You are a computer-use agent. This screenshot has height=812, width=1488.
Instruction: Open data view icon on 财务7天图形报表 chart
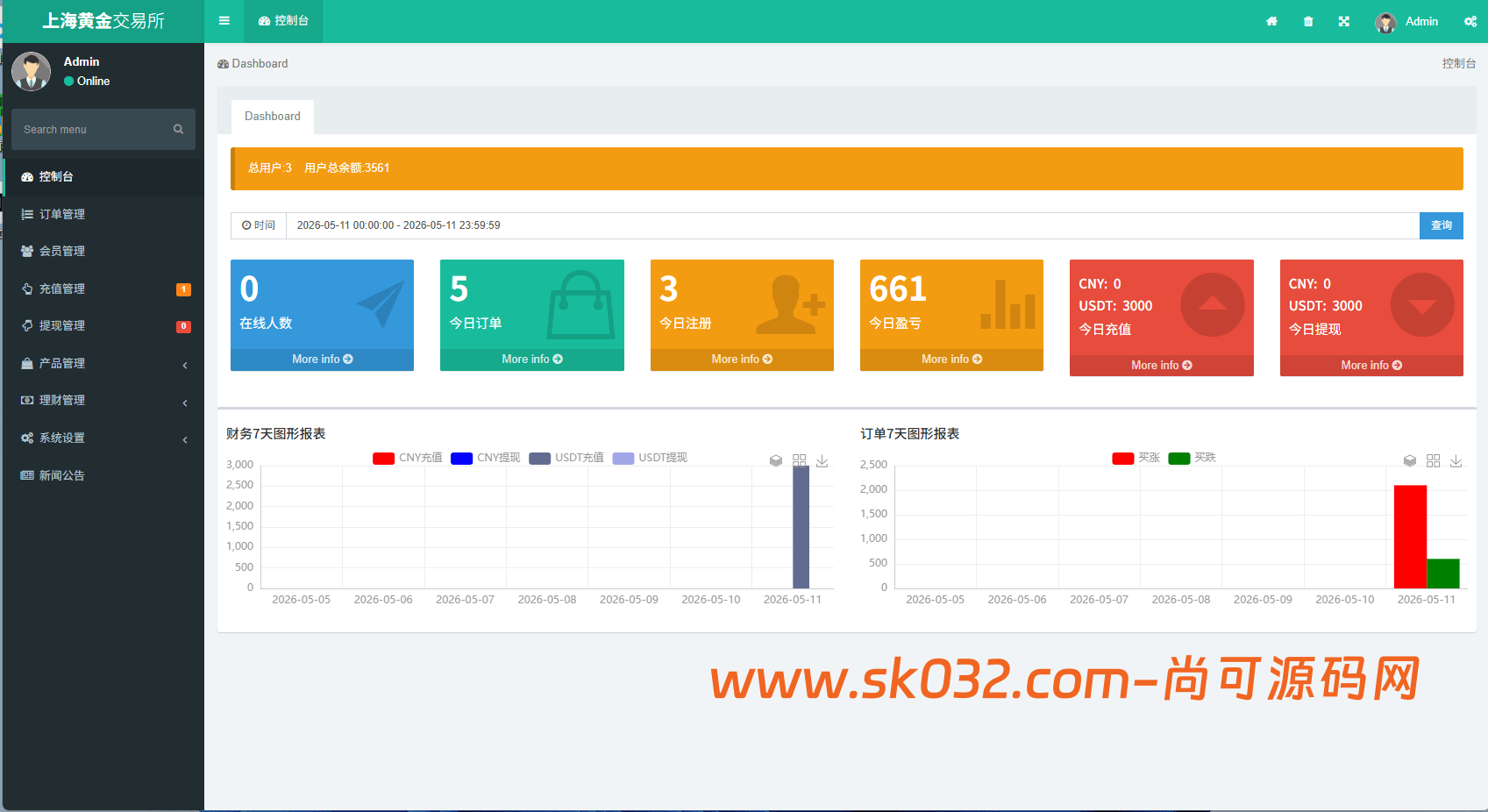click(x=776, y=460)
